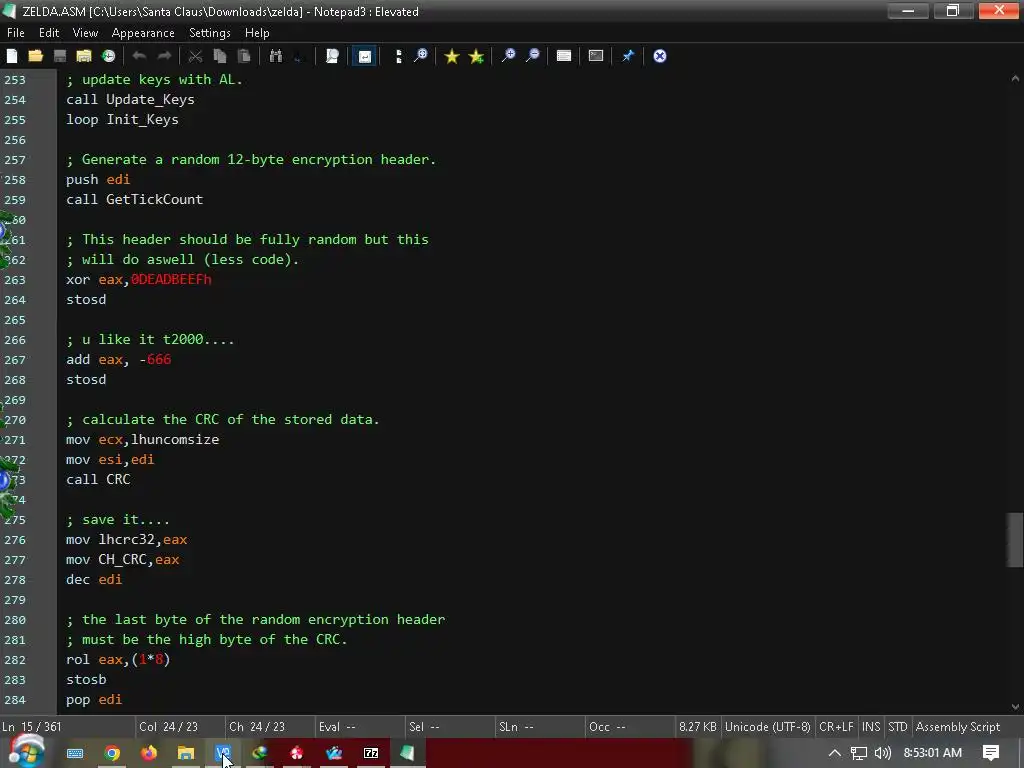Click the scrollbar up arrow
Image resolution: width=1024 pixels, height=768 pixels.
tap(1015, 78)
